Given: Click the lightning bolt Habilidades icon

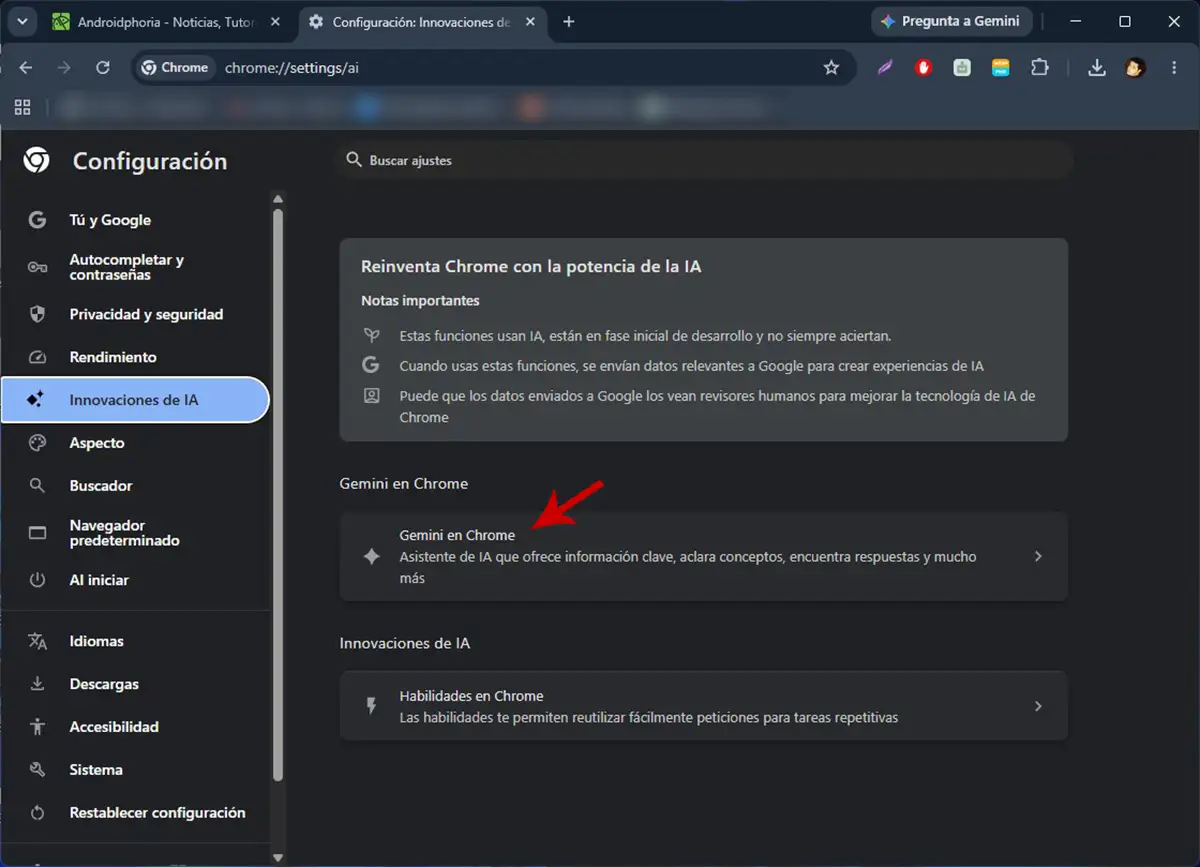Looking at the screenshot, I should [x=371, y=706].
